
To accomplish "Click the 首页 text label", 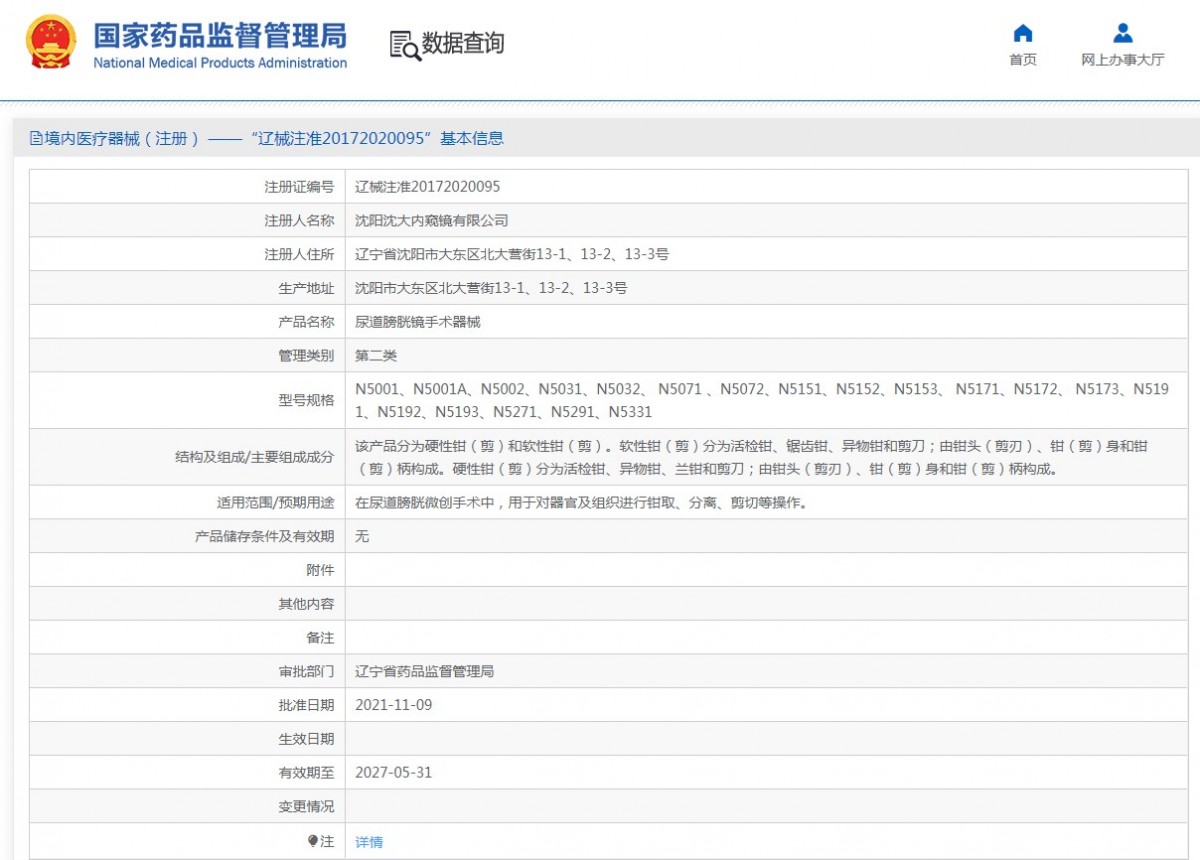I will coord(1023,60).
